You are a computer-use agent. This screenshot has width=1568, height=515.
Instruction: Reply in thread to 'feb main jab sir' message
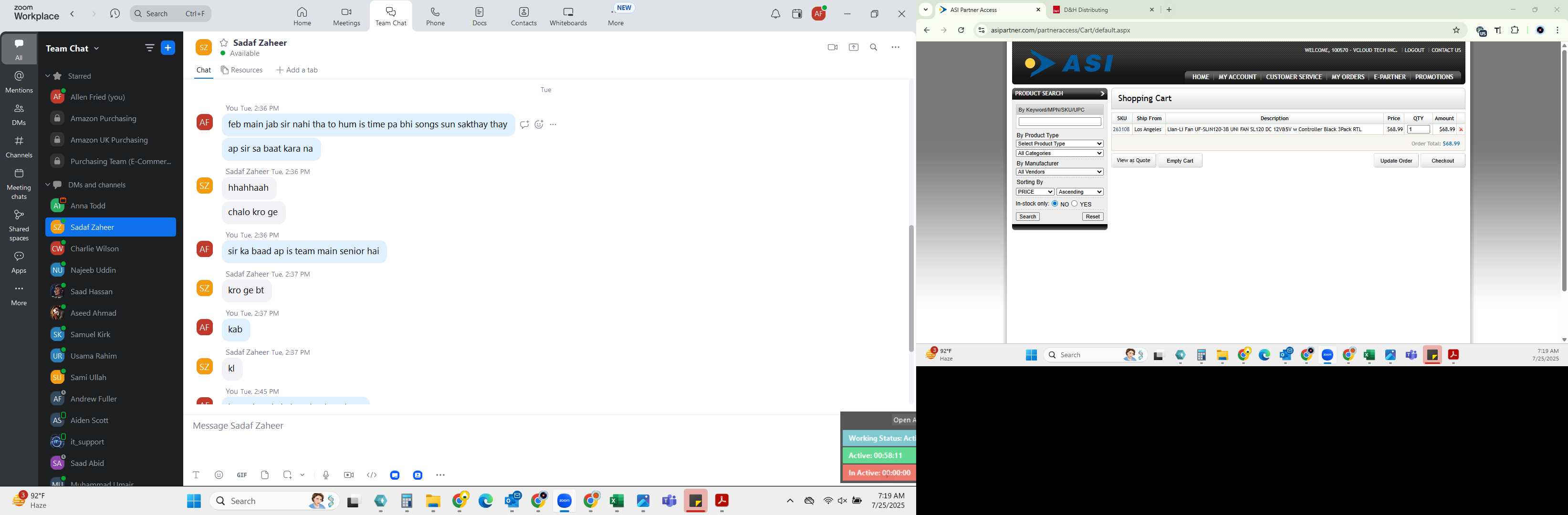tap(524, 124)
